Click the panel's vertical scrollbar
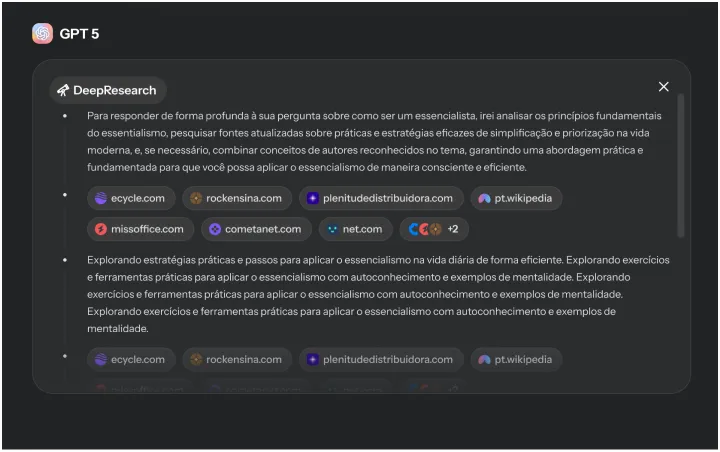 click(x=681, y=165)
